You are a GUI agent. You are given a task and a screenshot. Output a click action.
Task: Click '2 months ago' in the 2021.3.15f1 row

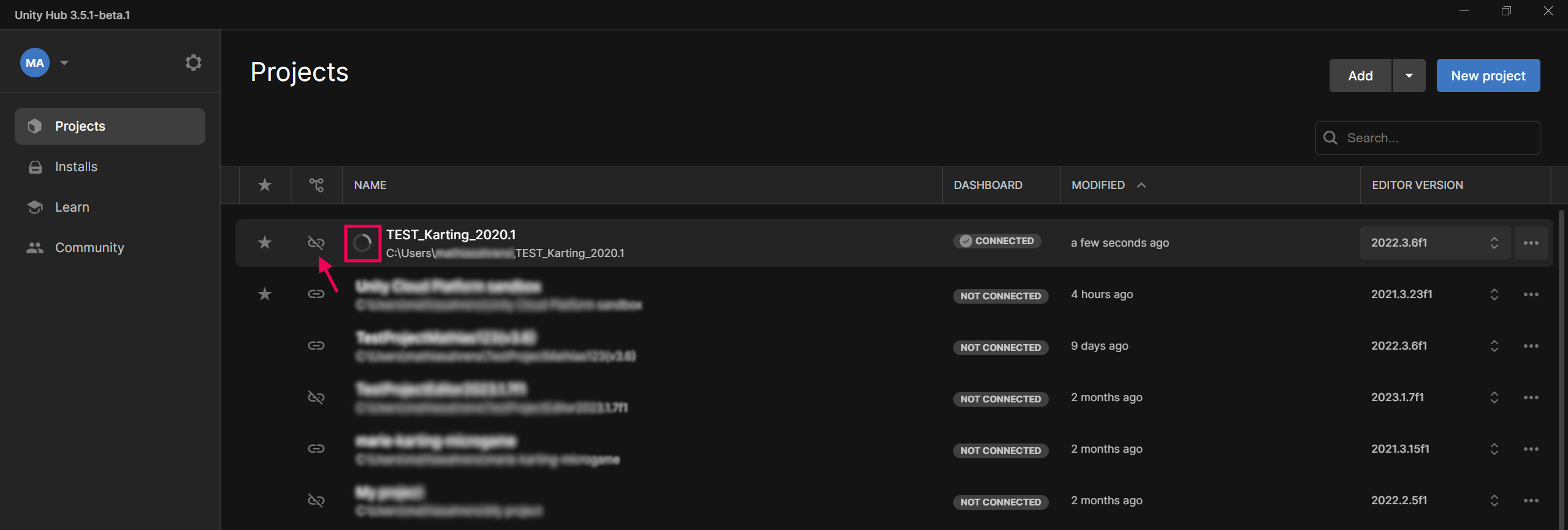tap(1106, 449)
